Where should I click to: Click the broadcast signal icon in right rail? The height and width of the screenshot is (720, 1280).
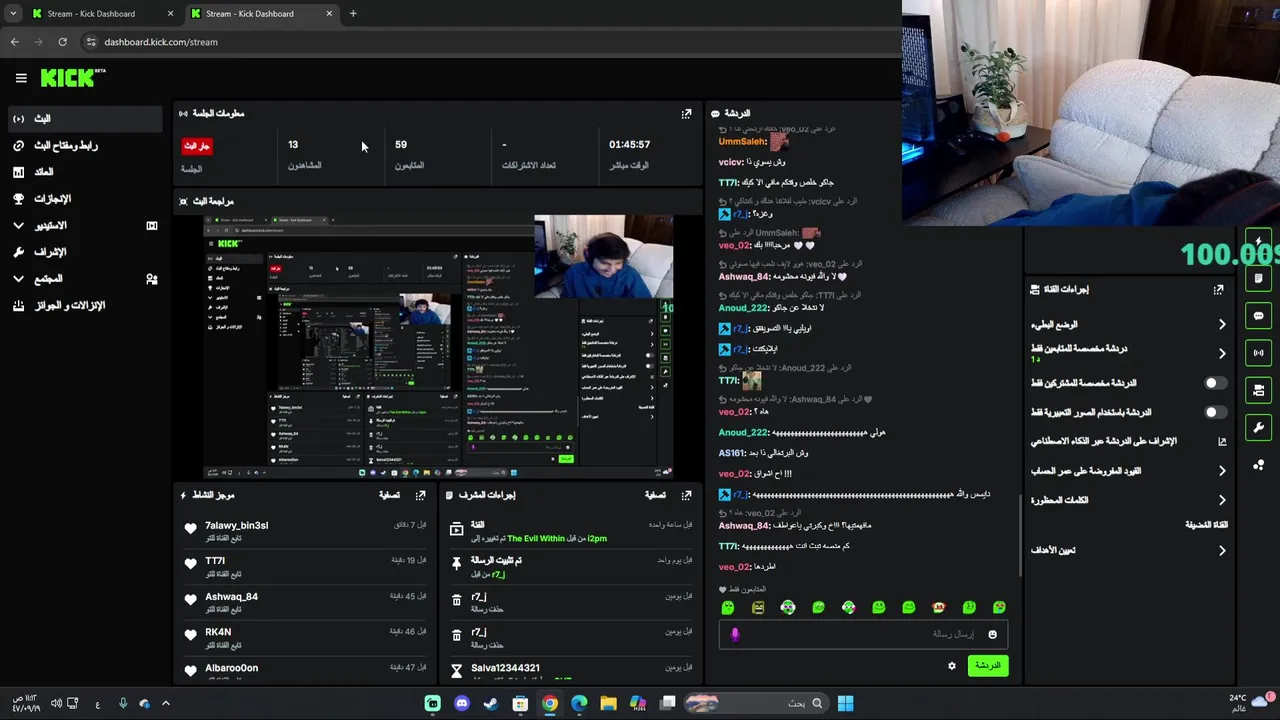[x=1258, y=353]
